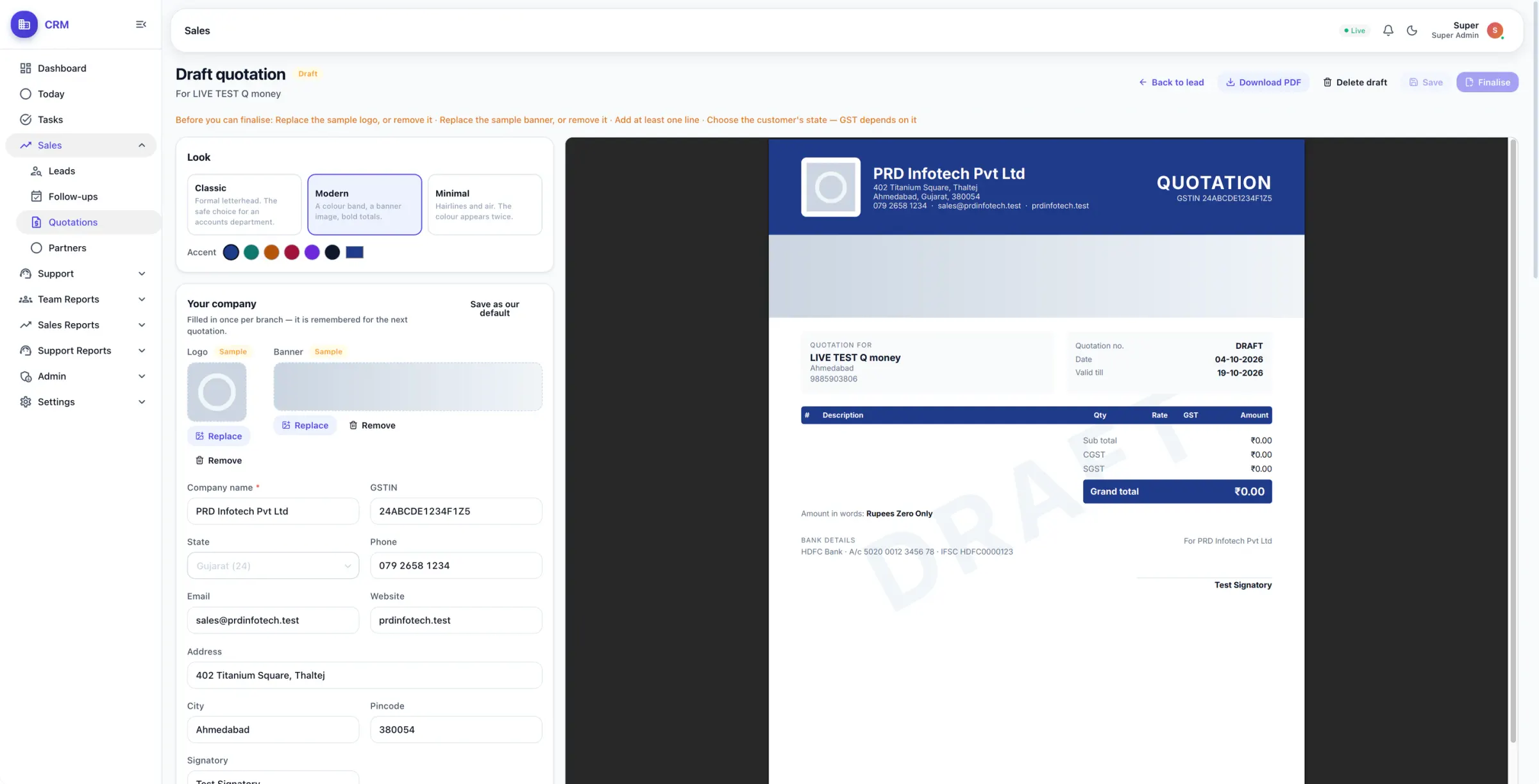This screenshot has height=784, width=1539.
Task: Open the custom accent colour picker
Action: point(355,252)
